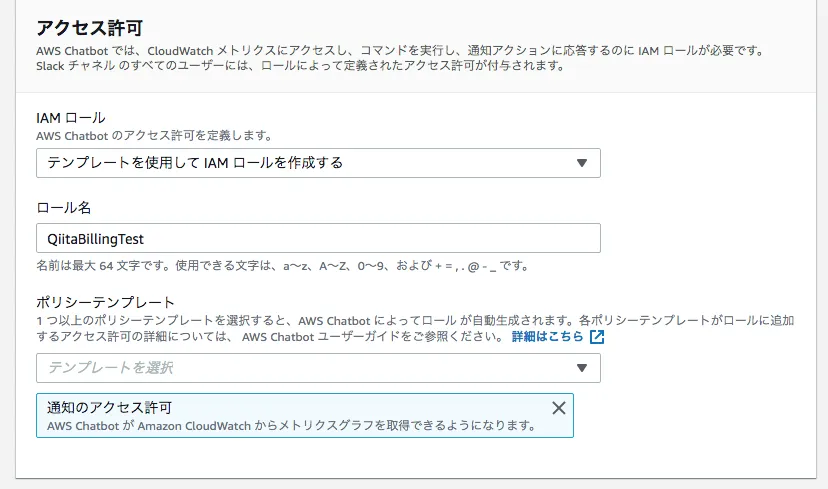Focus the QiitaBillingTest role name field

pos(318,238)
